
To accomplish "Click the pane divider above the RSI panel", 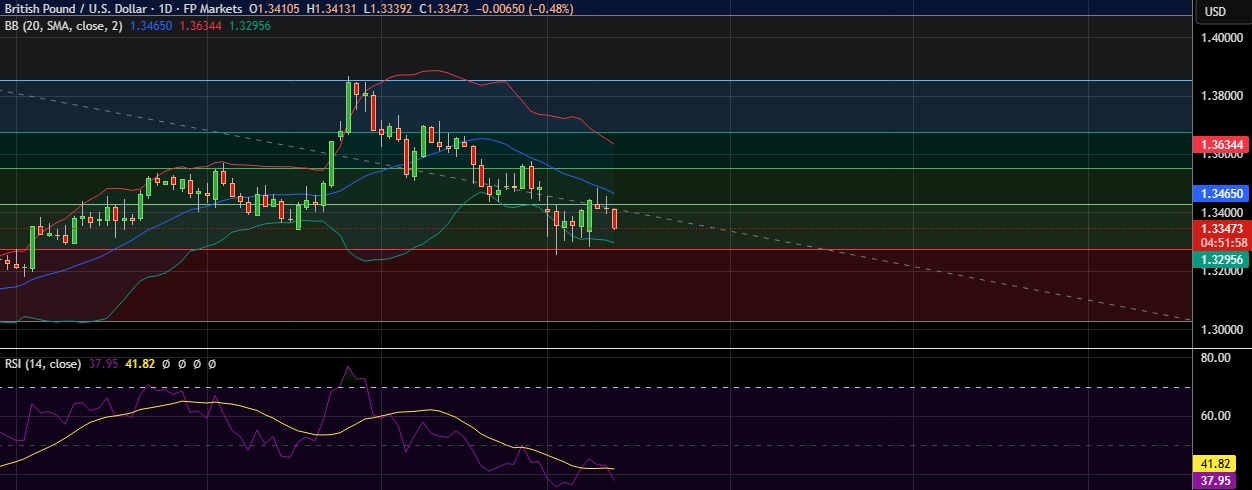I will [x=600, y=349].
